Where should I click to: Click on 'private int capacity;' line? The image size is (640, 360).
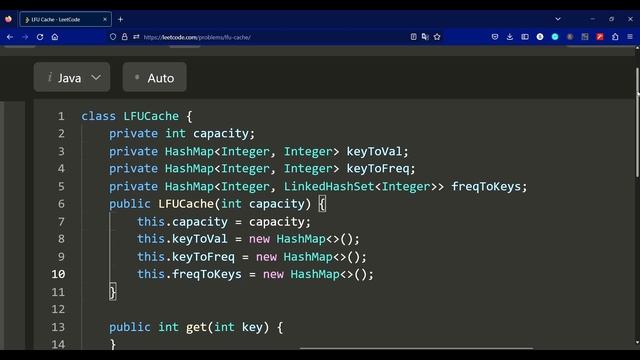(x=182, y=133)
